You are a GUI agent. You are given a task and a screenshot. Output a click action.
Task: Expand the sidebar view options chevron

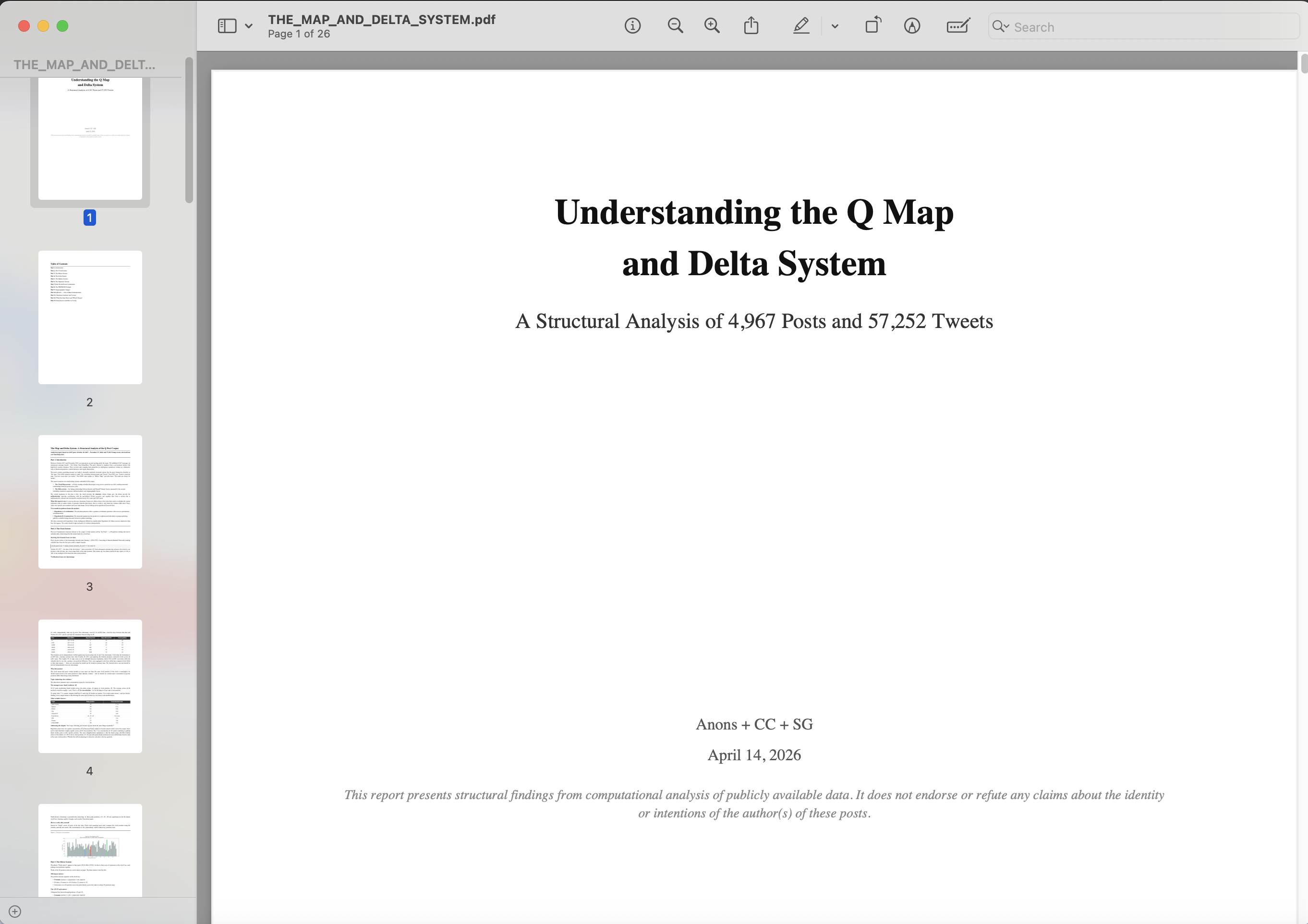(x=248, y=25)
